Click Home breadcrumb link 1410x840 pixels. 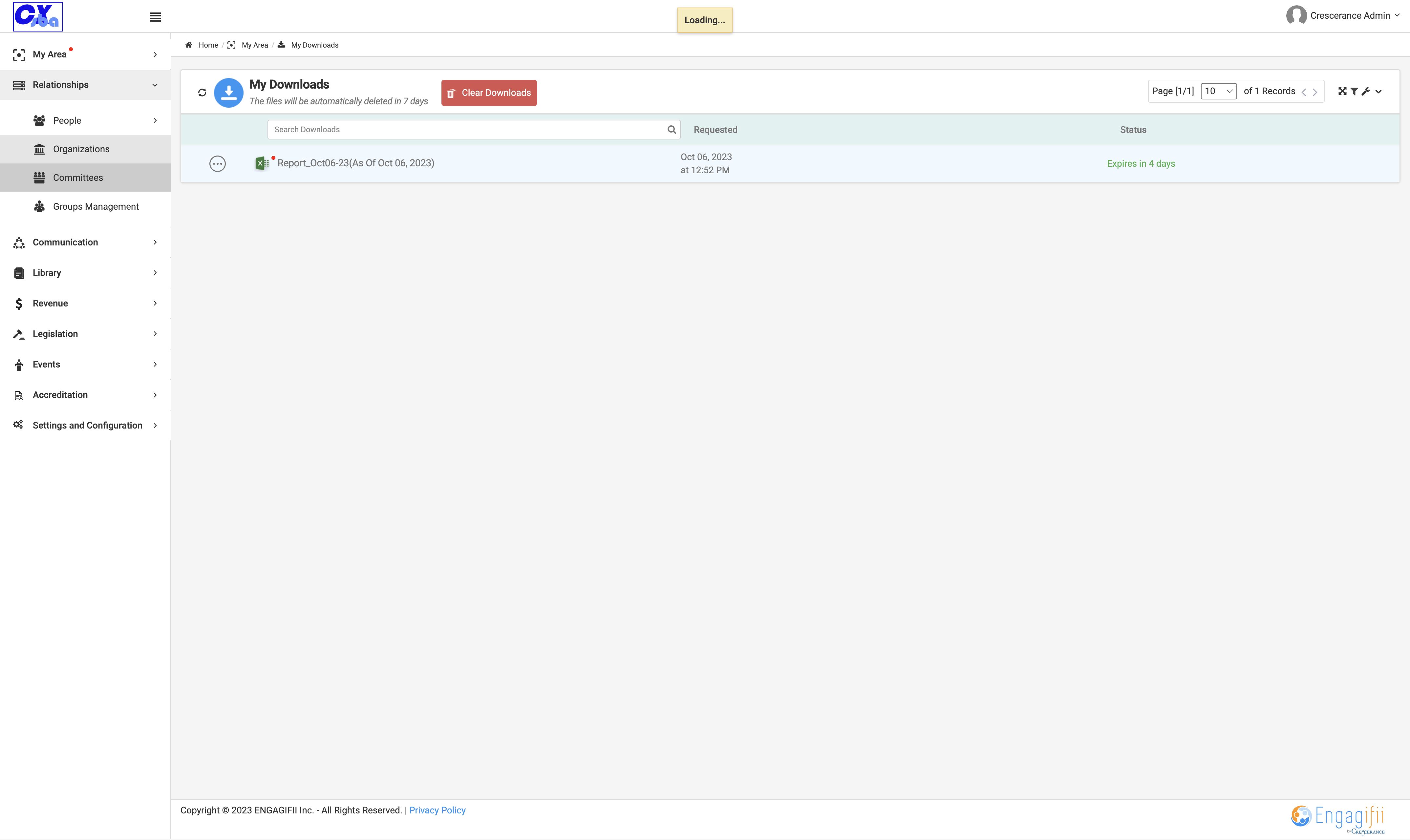208,45
